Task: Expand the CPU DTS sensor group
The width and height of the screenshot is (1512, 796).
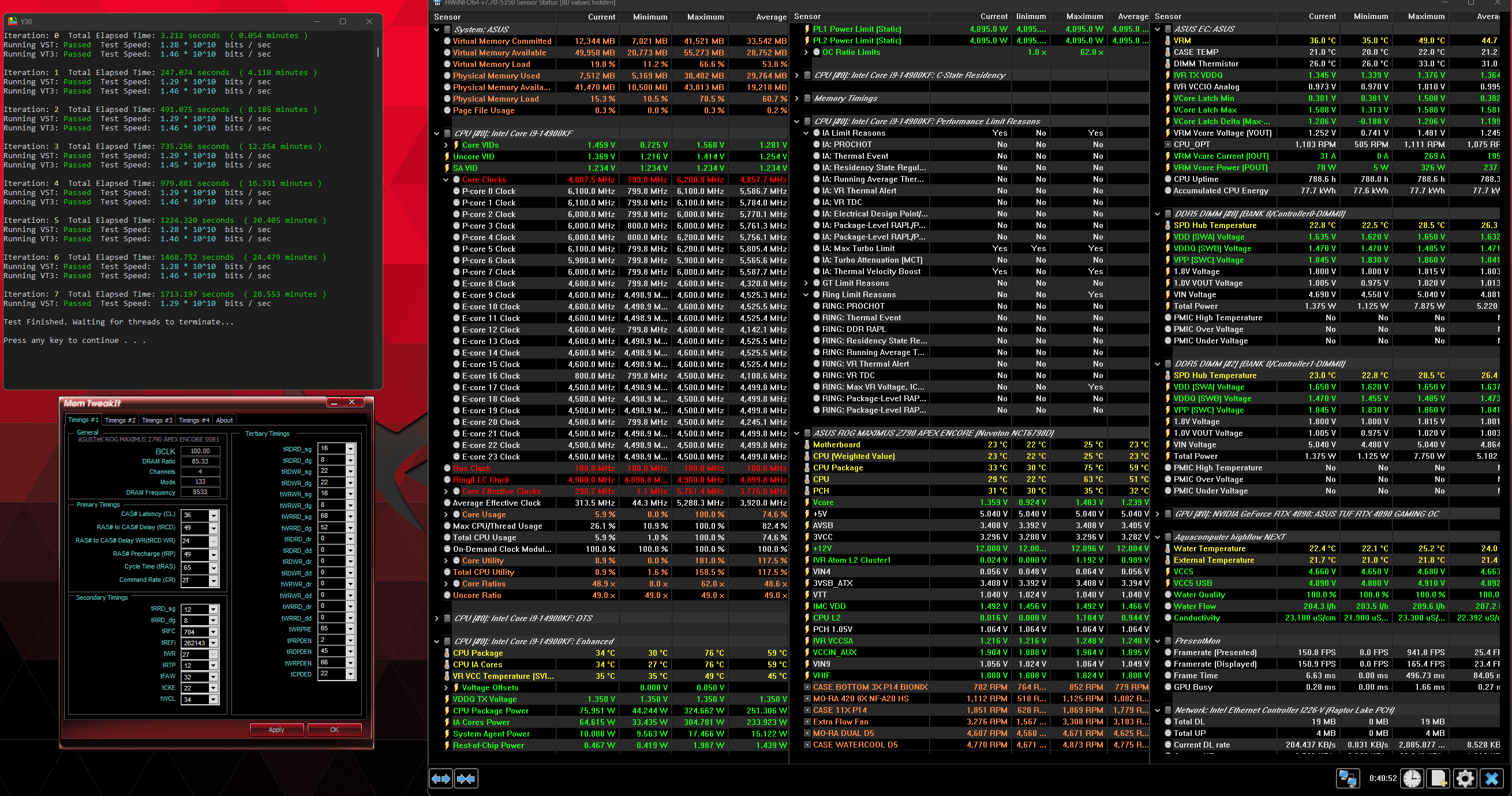Action: pos(437,618)
